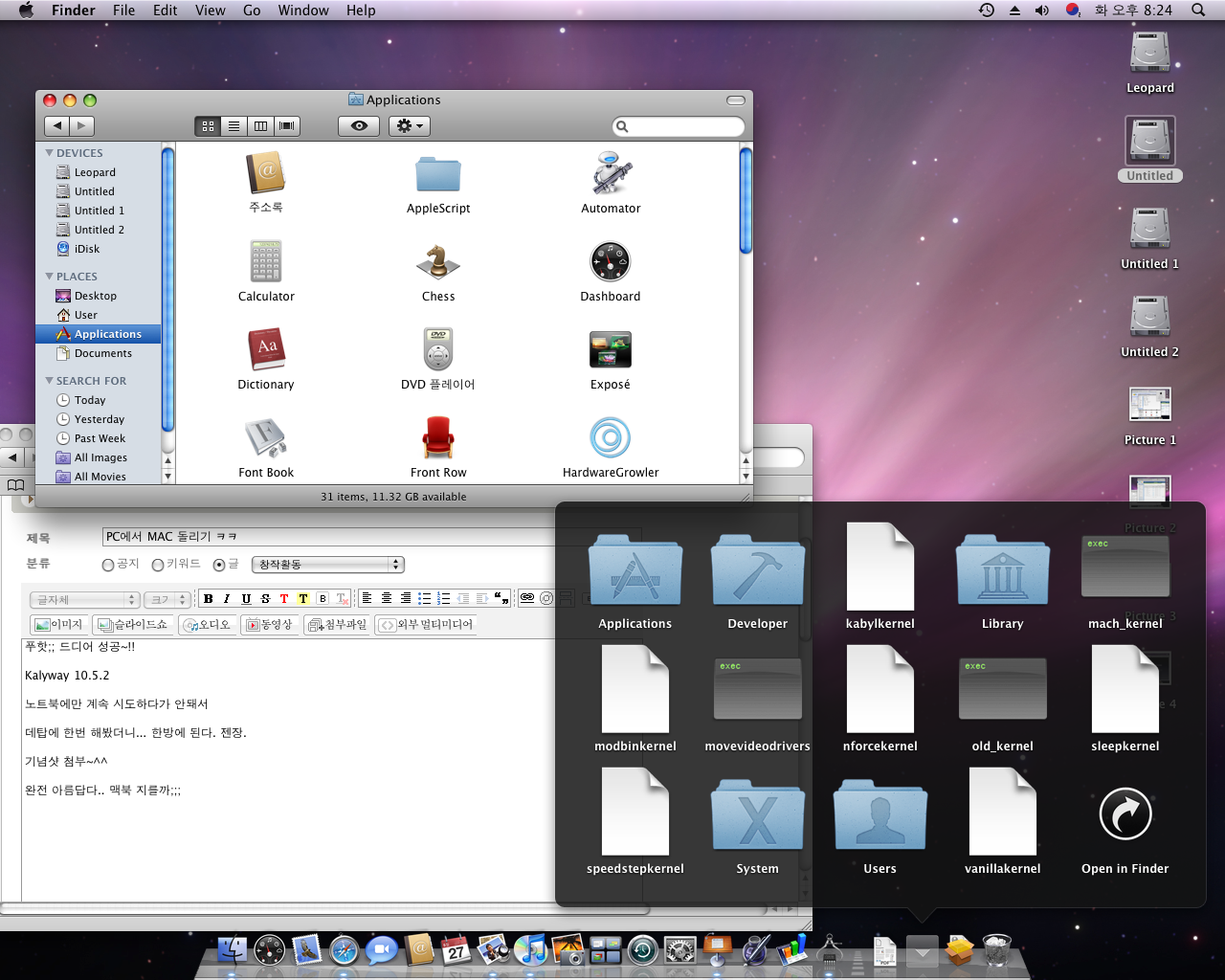Select the 글 radio button
This screenshot has height=980, width=1225.
pos(219,565)
